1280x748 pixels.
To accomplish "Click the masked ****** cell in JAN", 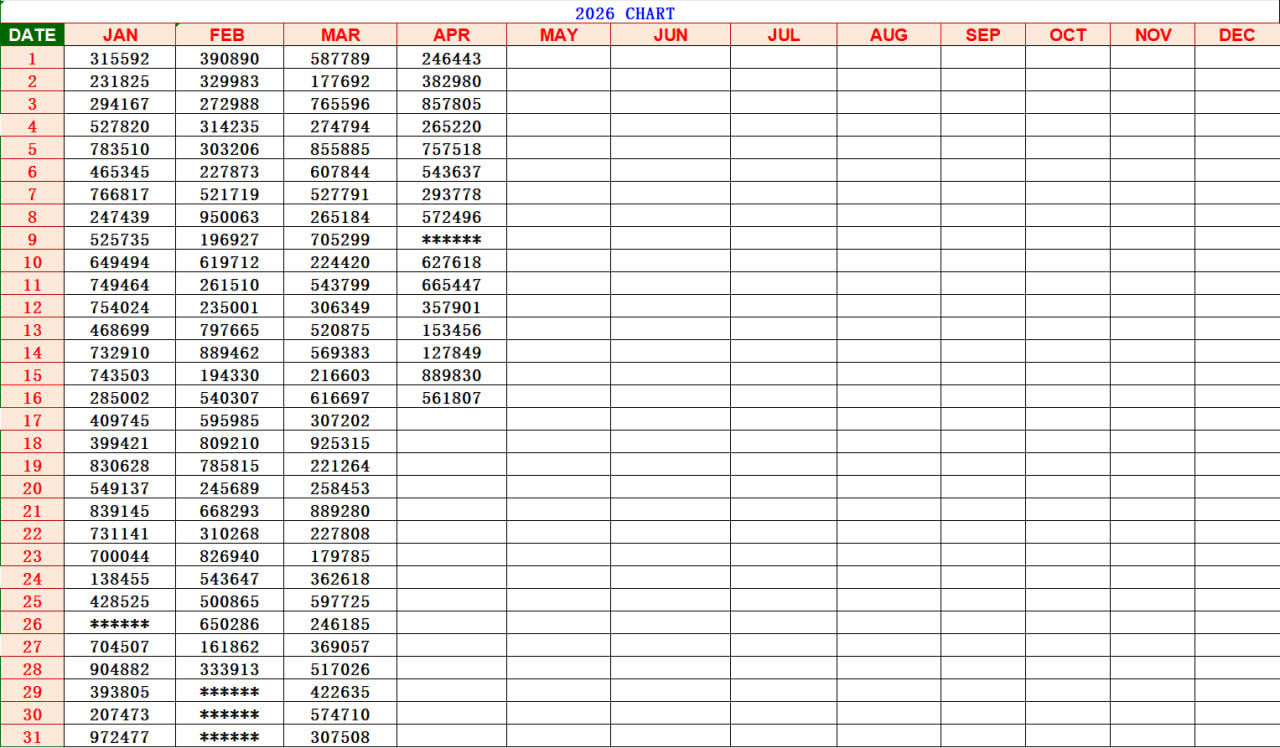I will 120,624.
